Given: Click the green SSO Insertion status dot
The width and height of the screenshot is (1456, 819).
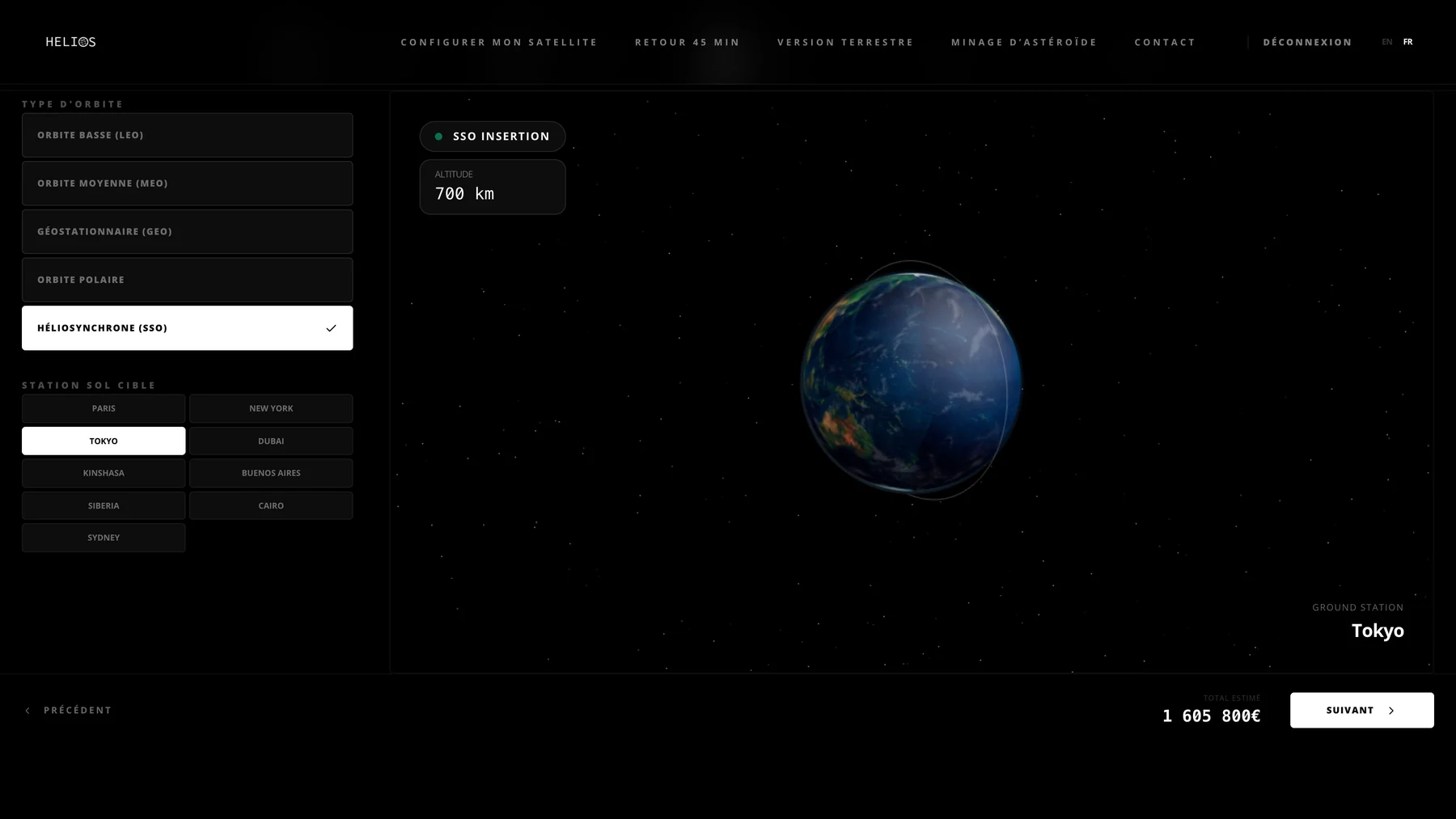Looking at the screenshot, I should [x=438, y=137].
